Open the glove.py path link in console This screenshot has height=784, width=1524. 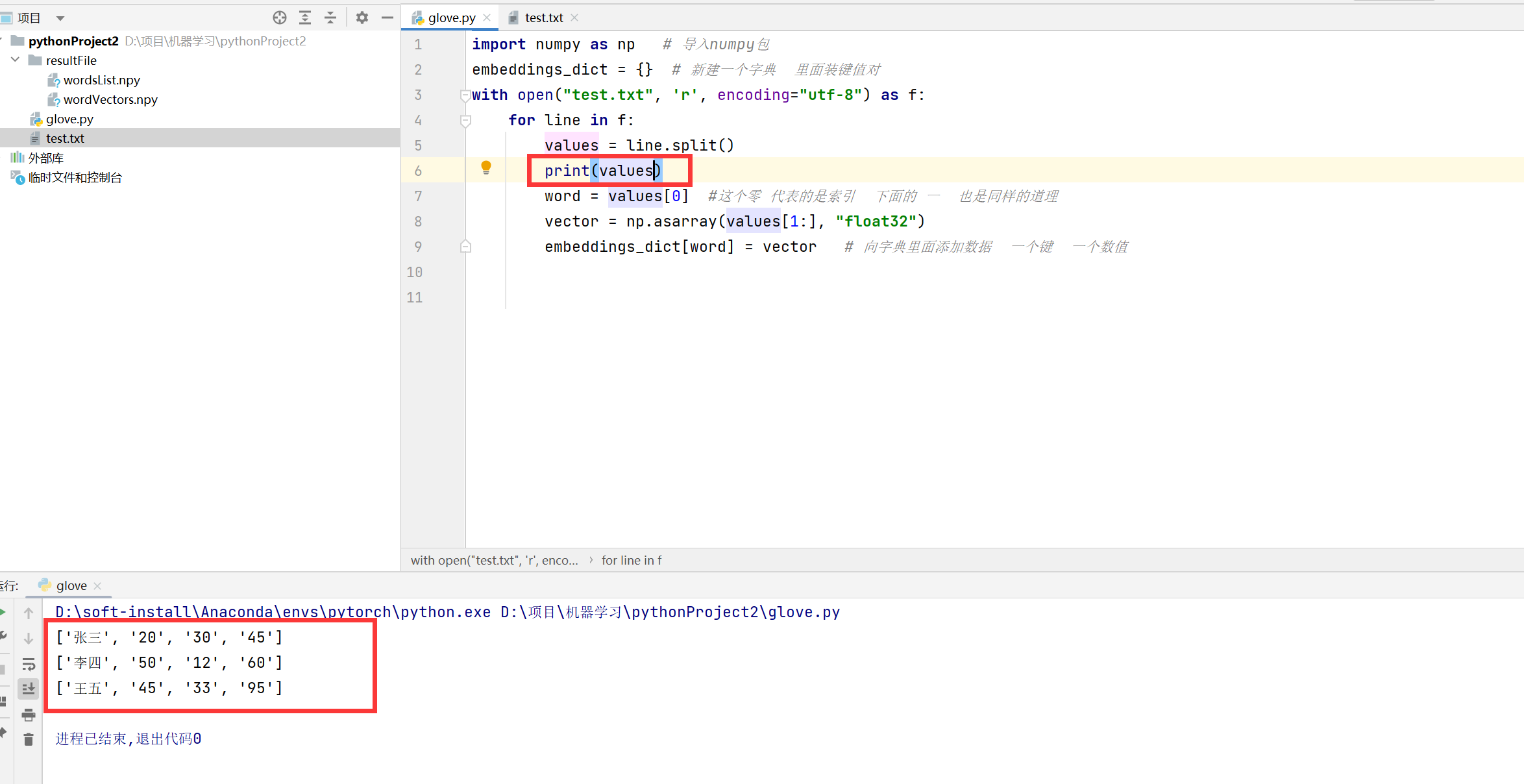(x=670, y=612)
